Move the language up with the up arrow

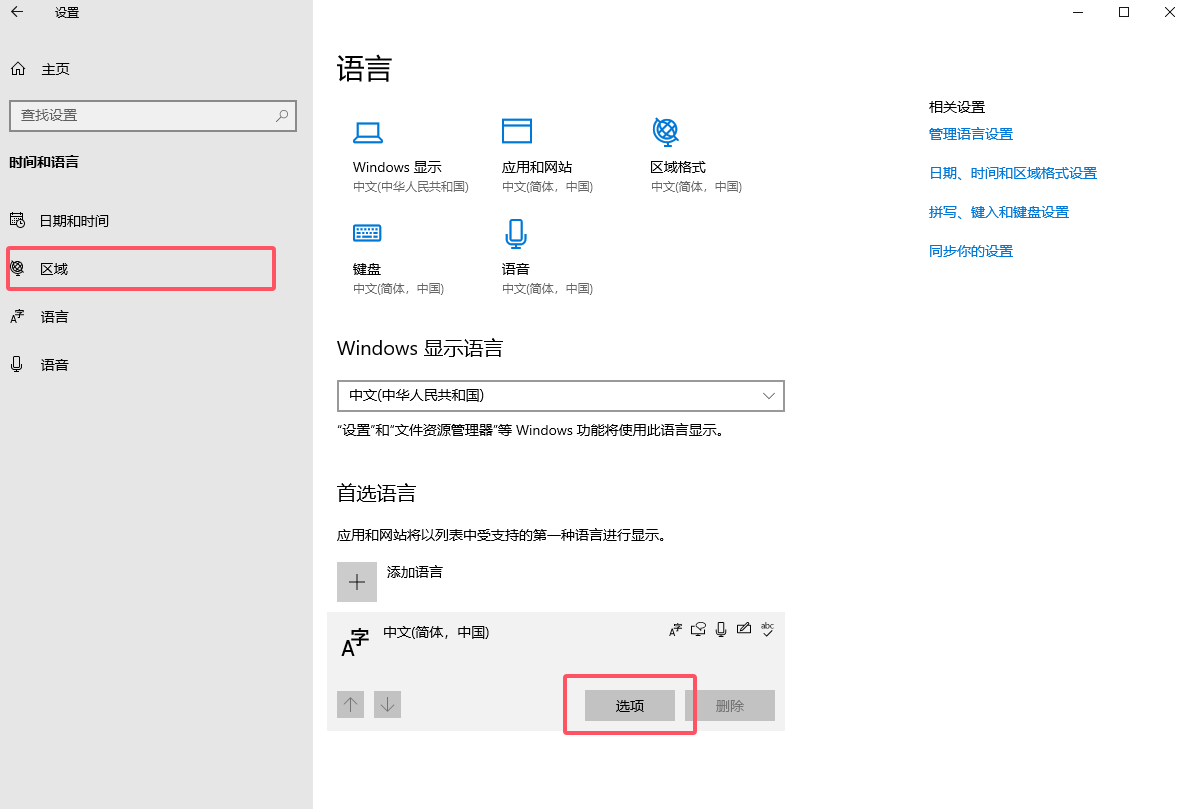tap(350, 705)
